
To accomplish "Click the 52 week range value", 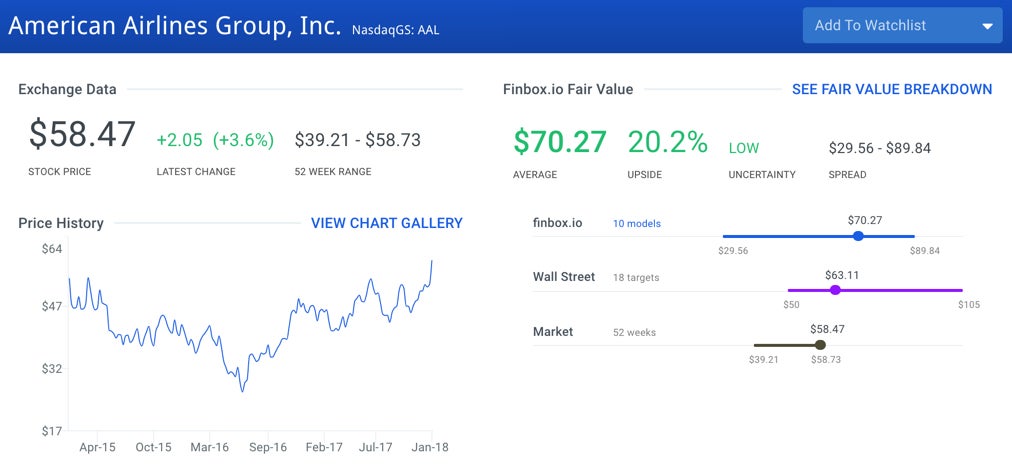I will coord(358,140).
